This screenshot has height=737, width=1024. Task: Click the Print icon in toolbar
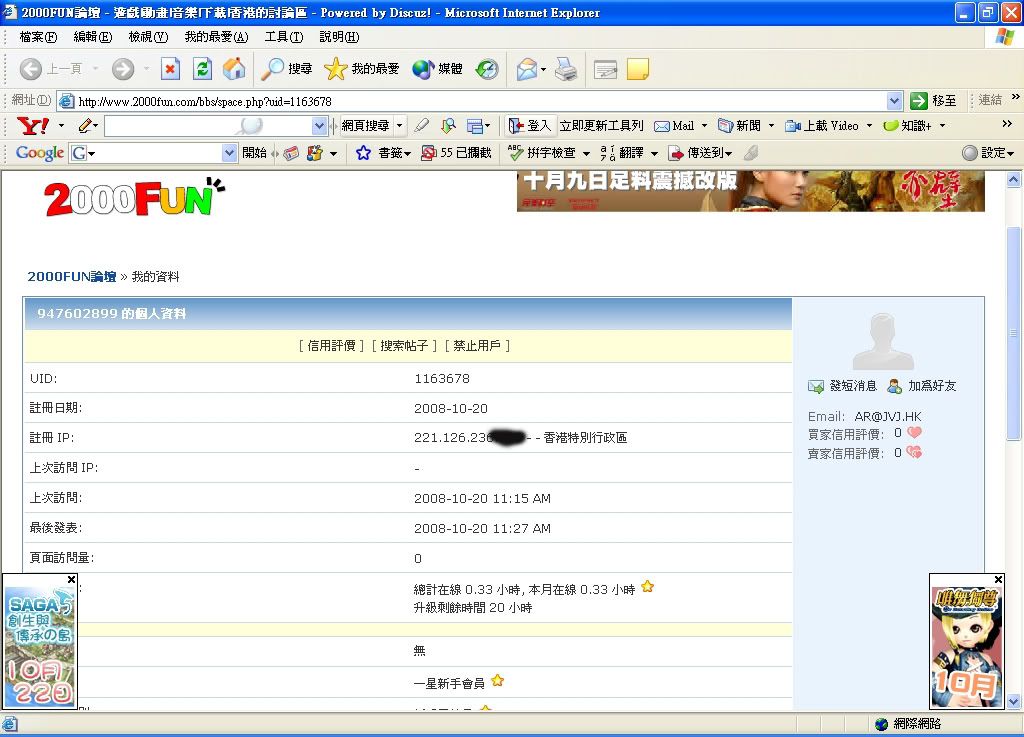click(566, 69)
